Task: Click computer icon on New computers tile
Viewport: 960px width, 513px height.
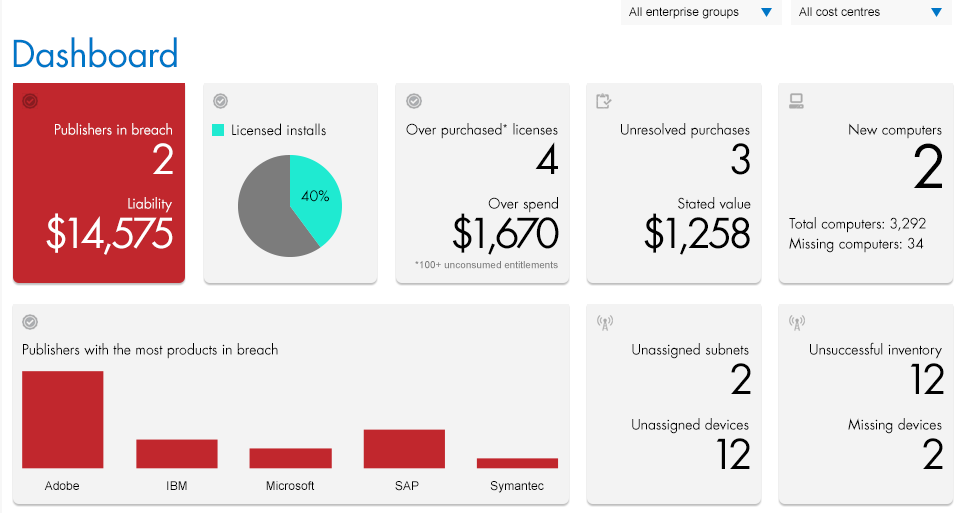Action: (797, 101)
